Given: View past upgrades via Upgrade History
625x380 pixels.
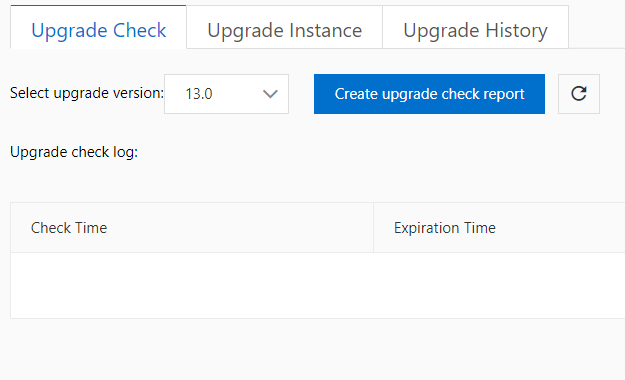Looking at the screenshot, I should coord(475,27).
